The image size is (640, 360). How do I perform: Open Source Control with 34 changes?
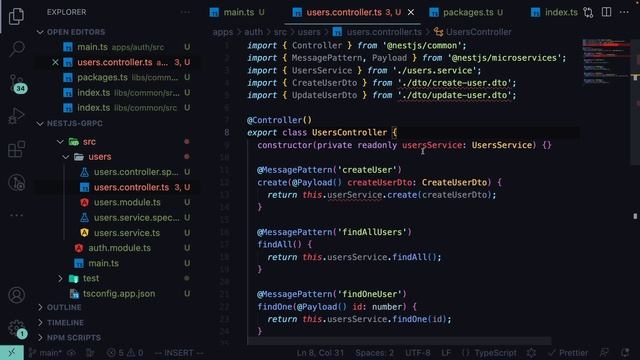(x=17, y=84)
